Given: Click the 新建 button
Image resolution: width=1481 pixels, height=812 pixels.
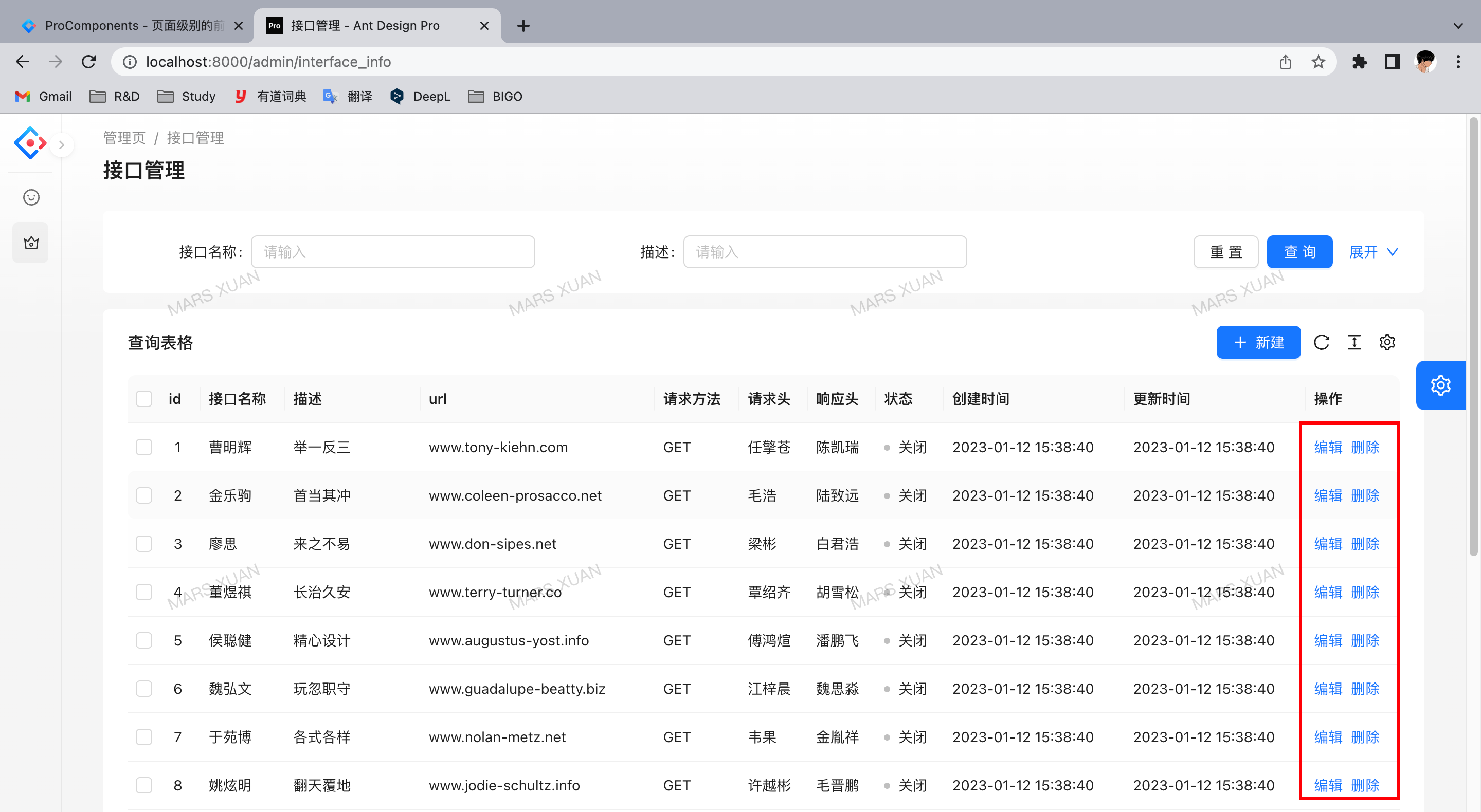Looking at the screenshot, I should pos(1258,342).
